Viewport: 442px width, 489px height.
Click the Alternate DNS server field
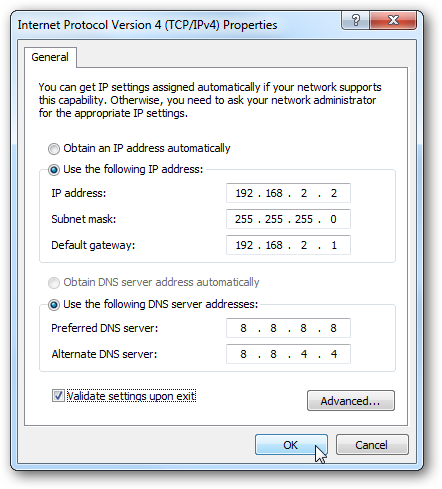[288, 354]
